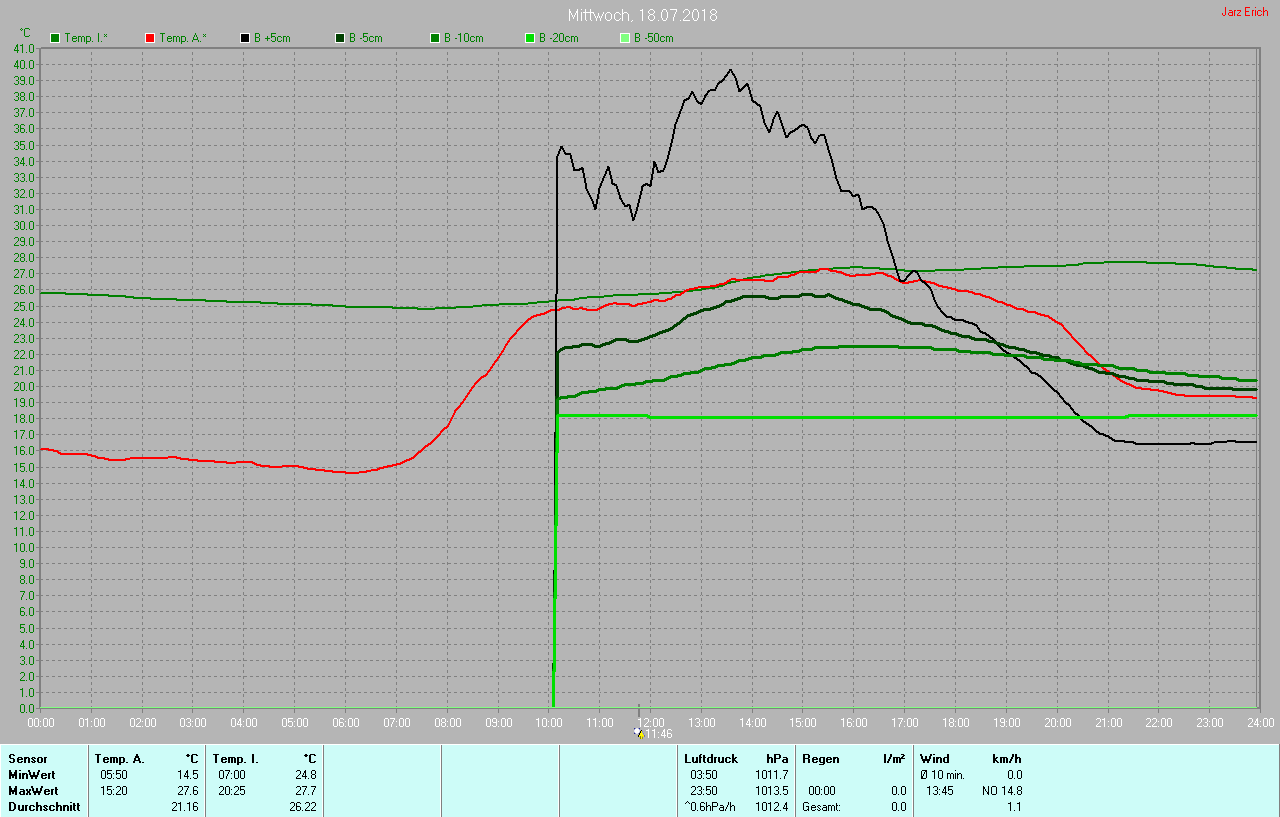Click the light green B -50cm legend square
The height and width of the screenshot is (817, 1280).
(x=624, y=38)
